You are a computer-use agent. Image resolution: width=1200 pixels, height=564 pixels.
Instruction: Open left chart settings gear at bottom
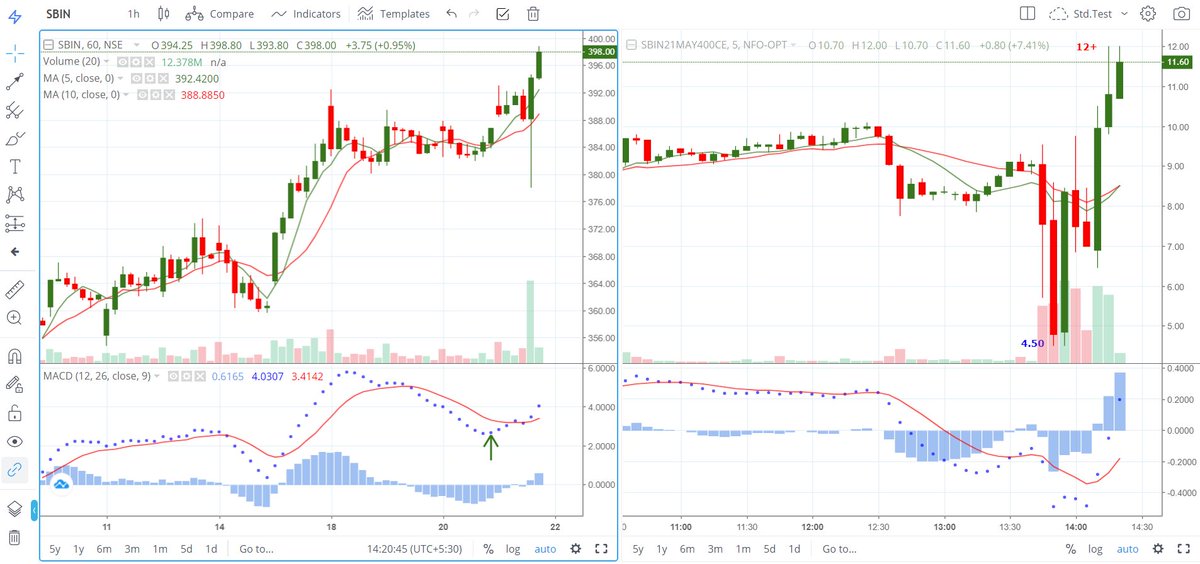click(x=575, y=548)
